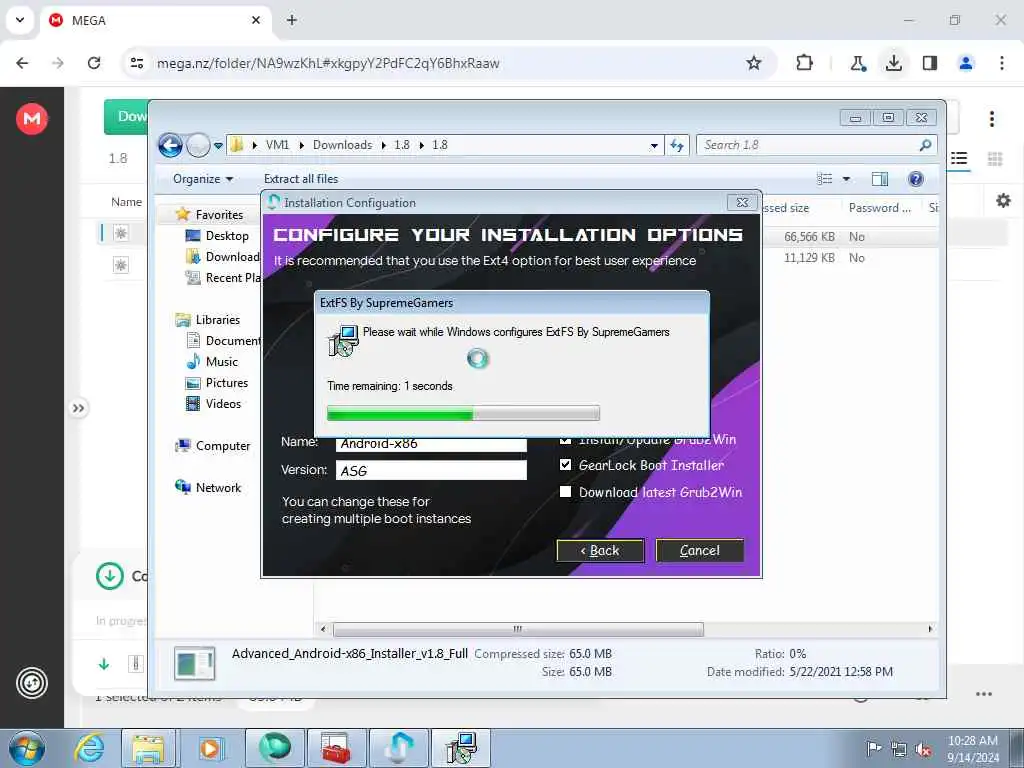Open recent pages dropdown arrow in Explorer
This screenshot has height=768, width=1024.
coord(218,146)
